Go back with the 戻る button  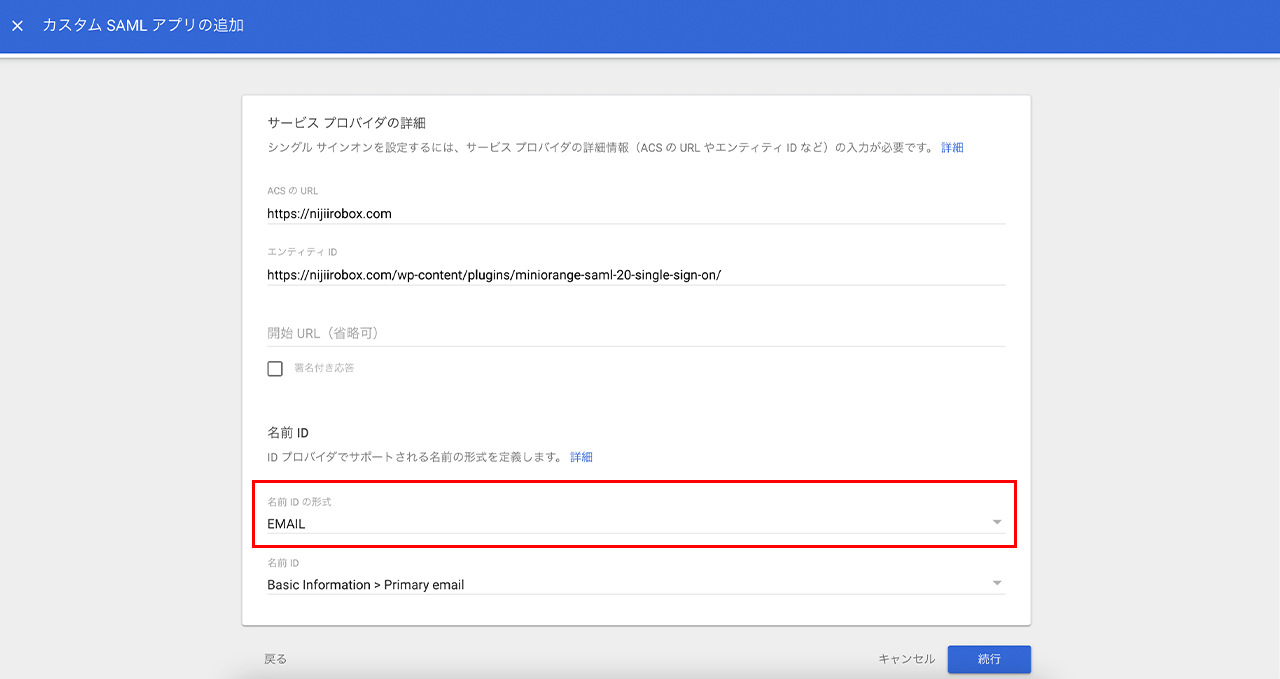tap(275, 659)
